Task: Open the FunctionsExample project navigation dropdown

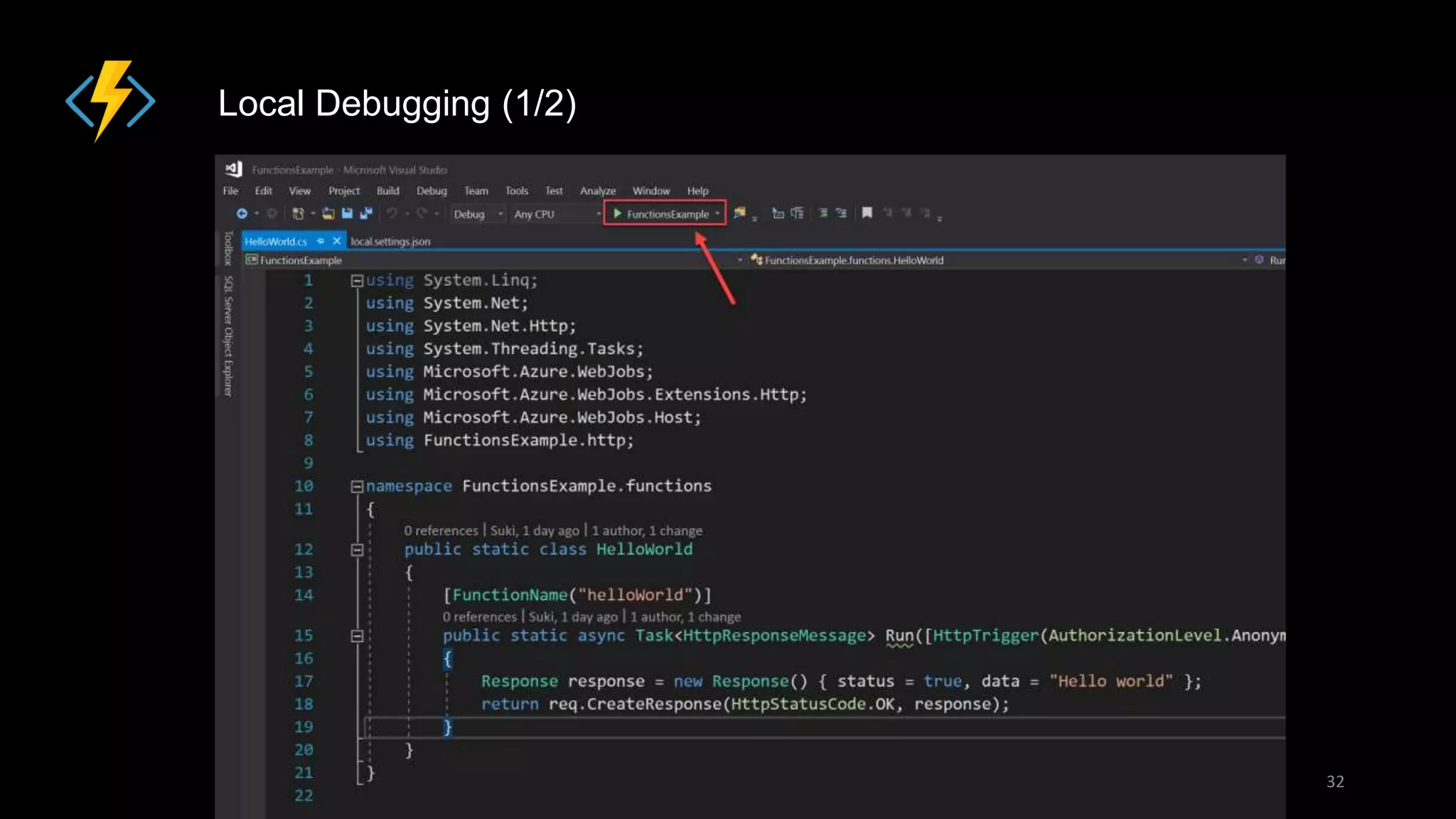Action: point(495,260)
